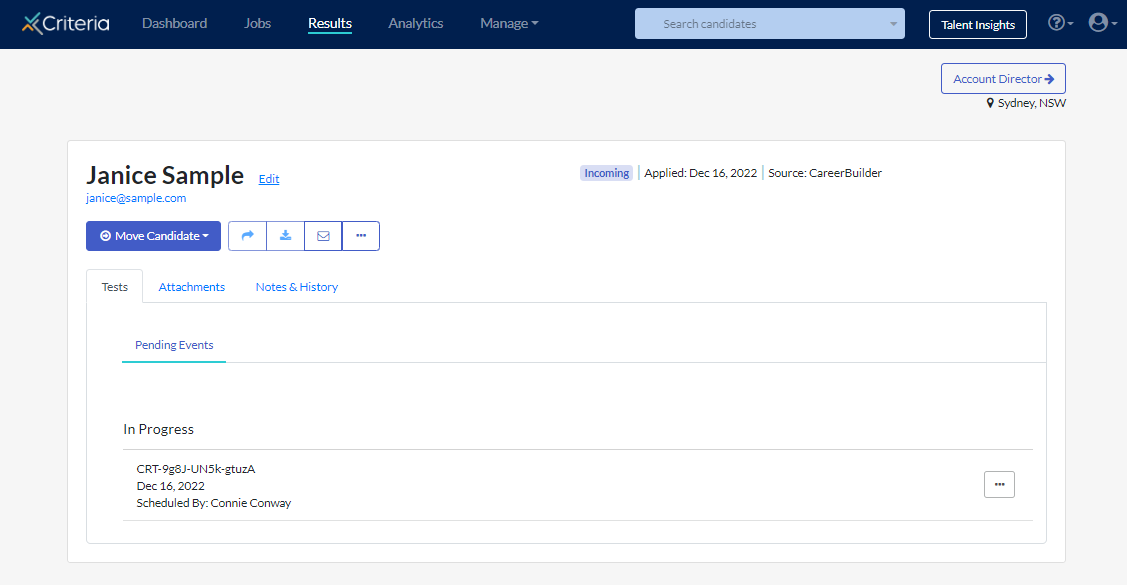This screenshot has height=585, width=1127.
Task: Open the search candidates dropdown arrow
Action: [893, 24]
